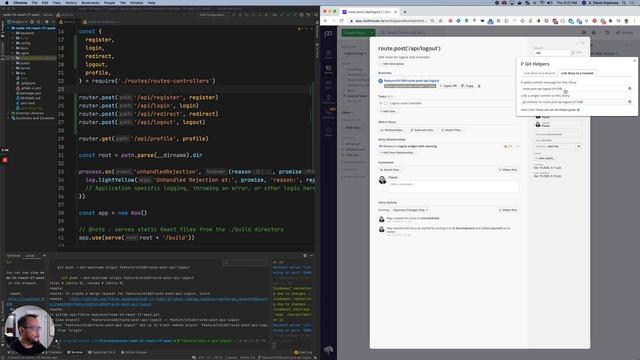Click the Open PR button
Viewport: 640px width, 360px height.
(x=448, y=86)
